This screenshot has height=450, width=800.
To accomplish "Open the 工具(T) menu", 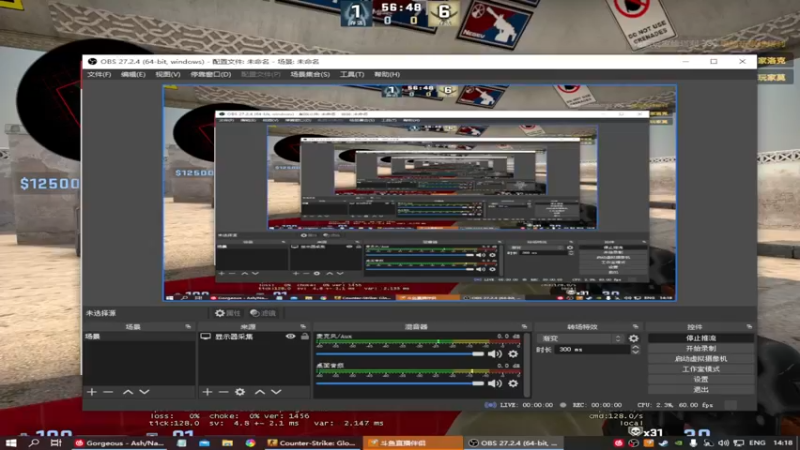I will point(352,74).
